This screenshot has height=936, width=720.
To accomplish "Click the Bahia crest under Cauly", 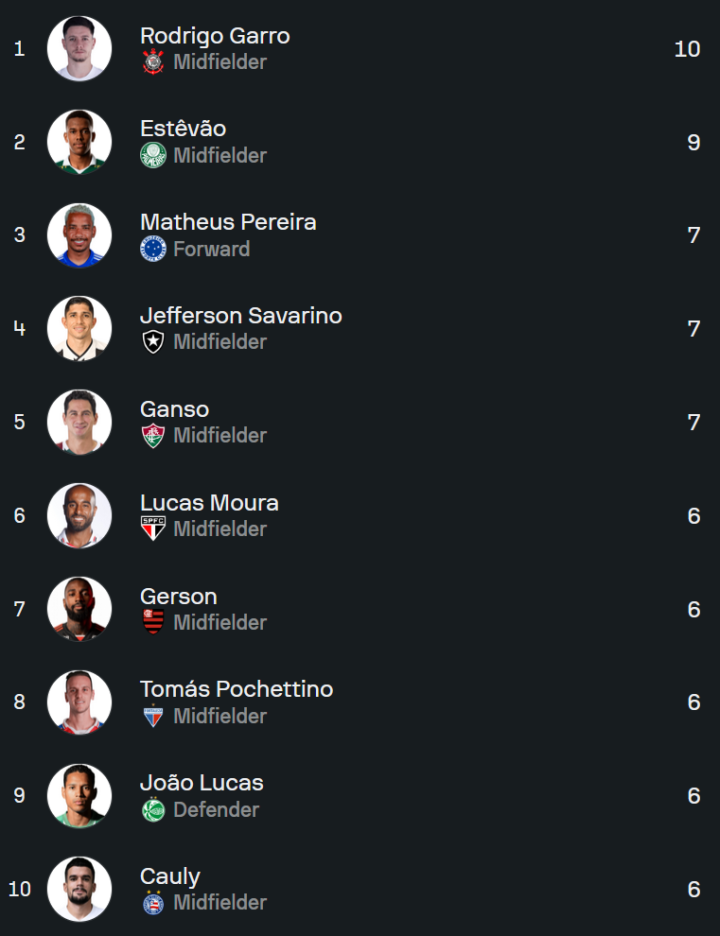I will pos(153,902).
